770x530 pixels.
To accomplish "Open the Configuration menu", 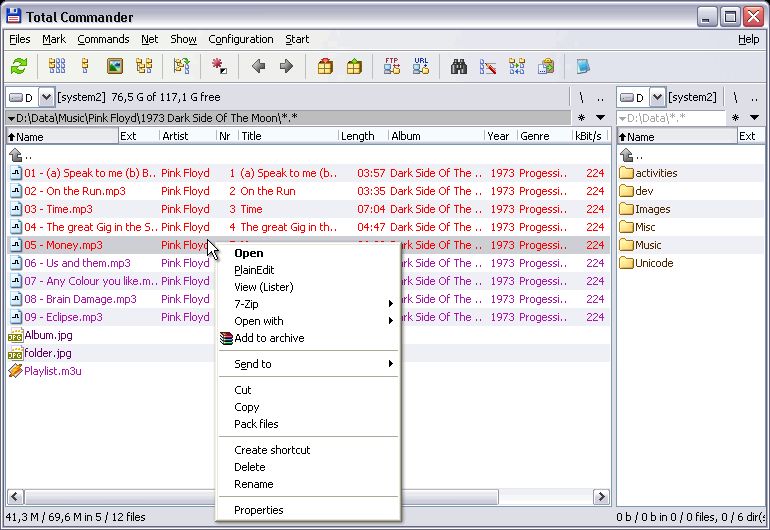I will point(240,39).
